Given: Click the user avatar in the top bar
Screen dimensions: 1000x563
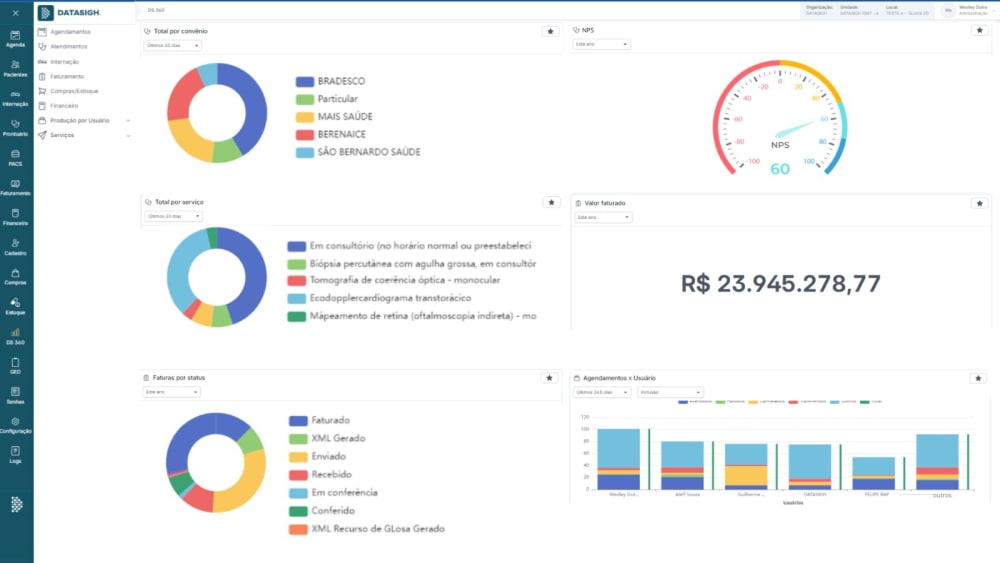Looking at the screenshot, I should tap(948, 10).
